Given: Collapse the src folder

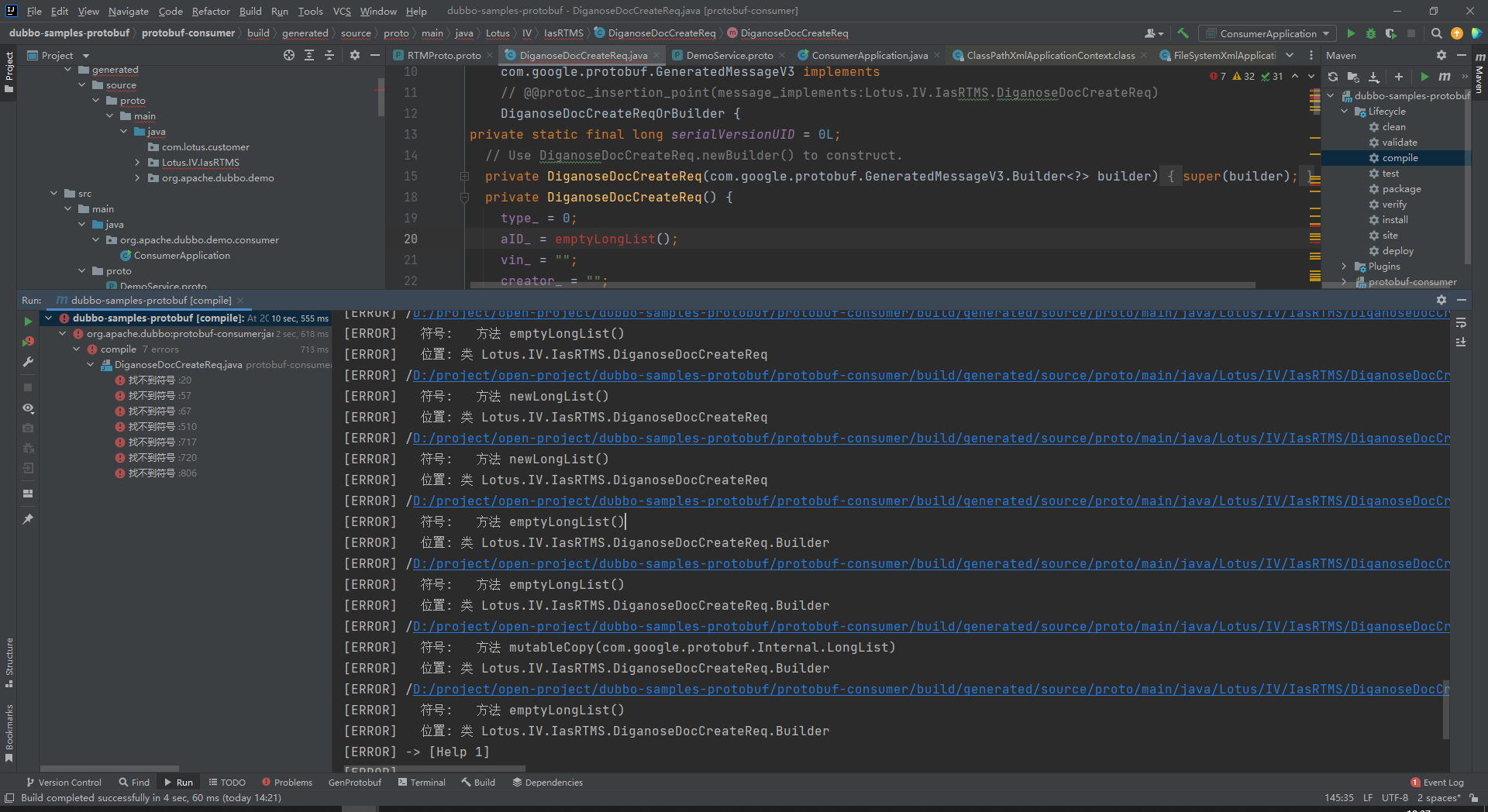Looking at the screenshot, I should pos(53,194).
